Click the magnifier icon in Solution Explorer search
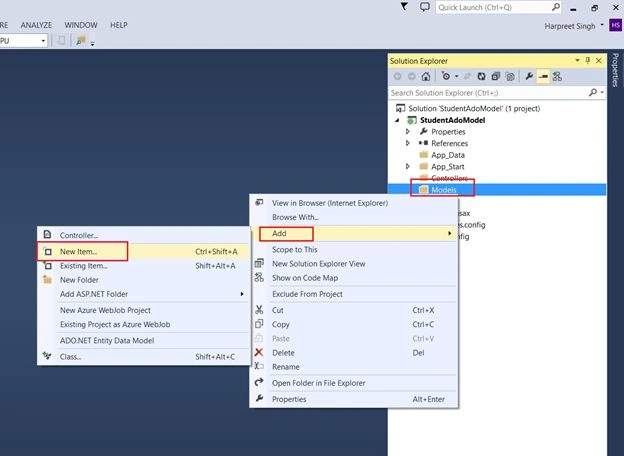This screenshot has width=624, height=456. [593, 92]
